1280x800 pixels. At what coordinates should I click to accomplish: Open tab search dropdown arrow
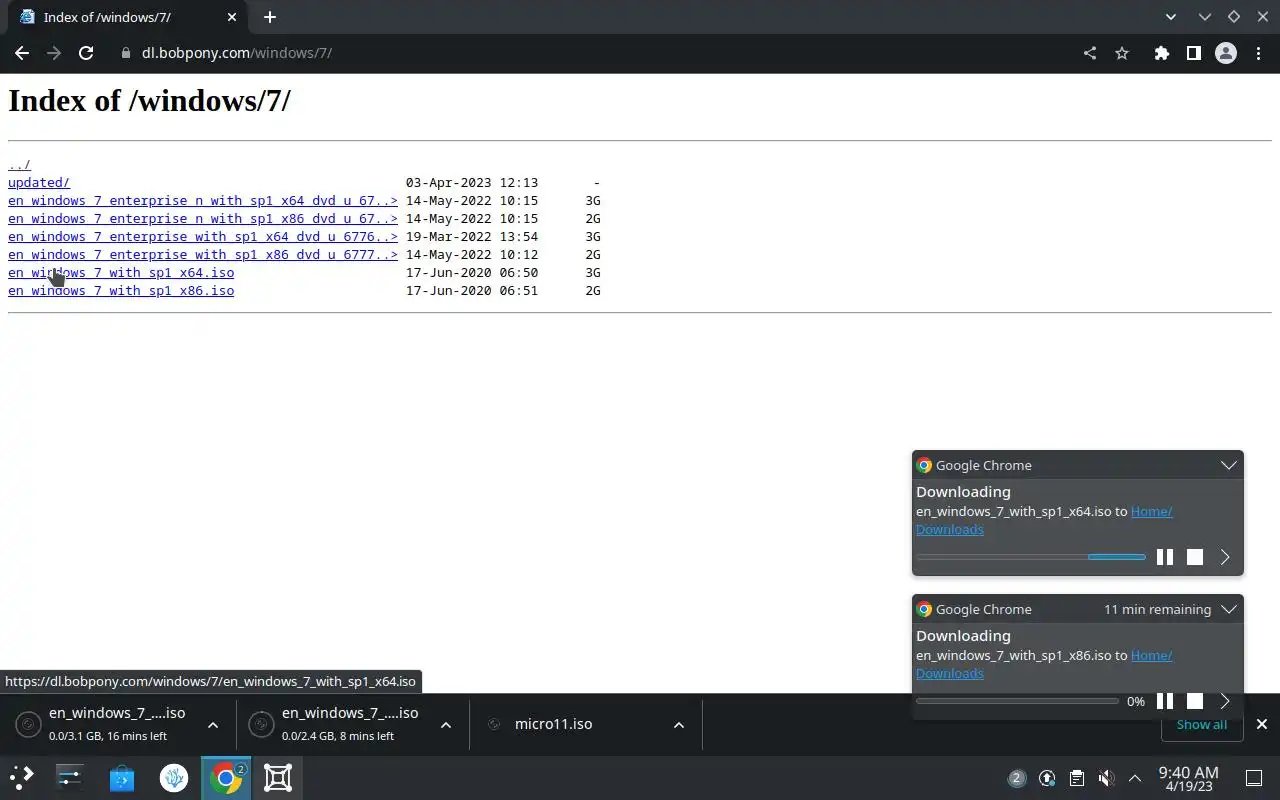coord(1171,17)
